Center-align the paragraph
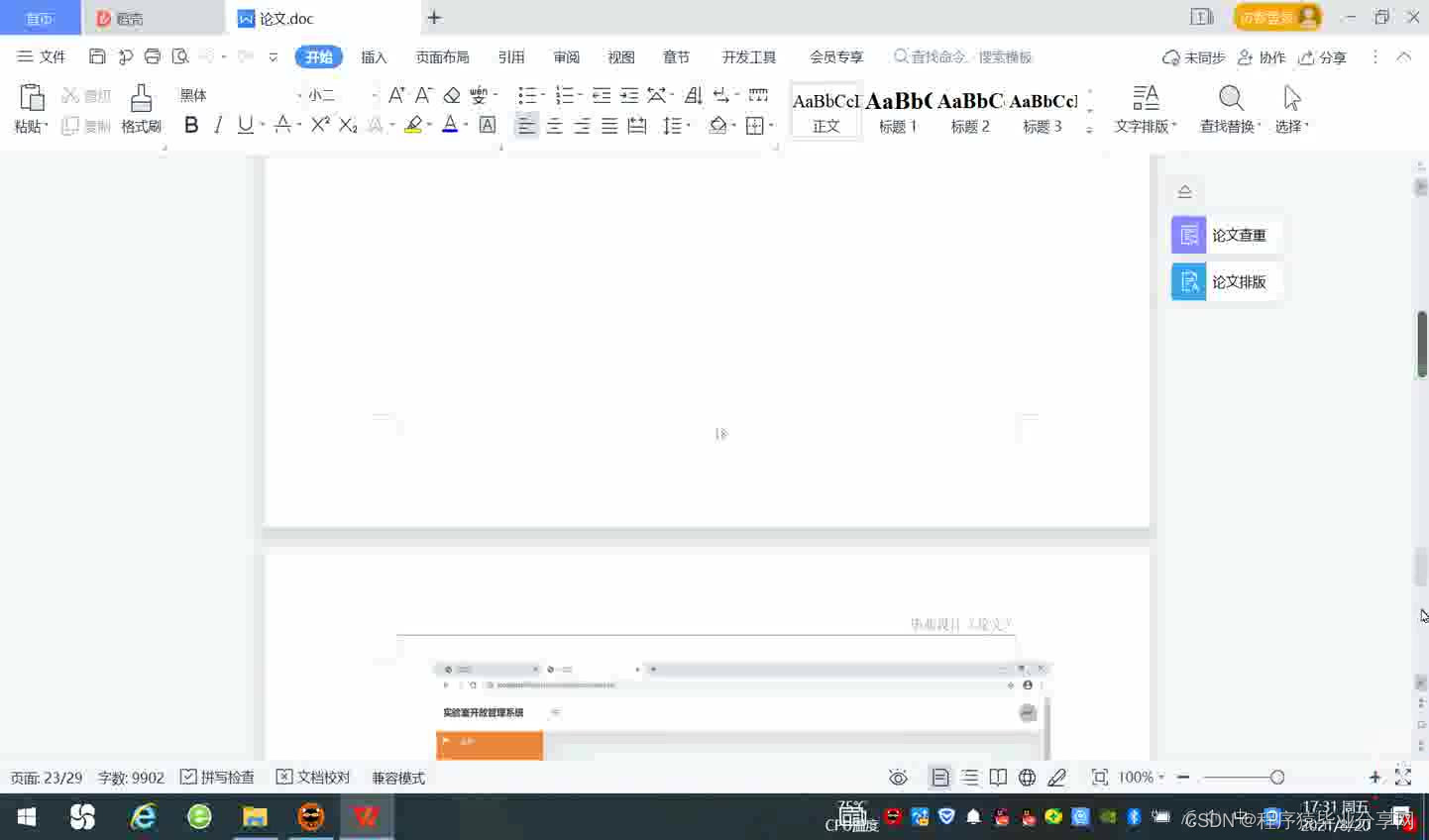 click(554, 126)
